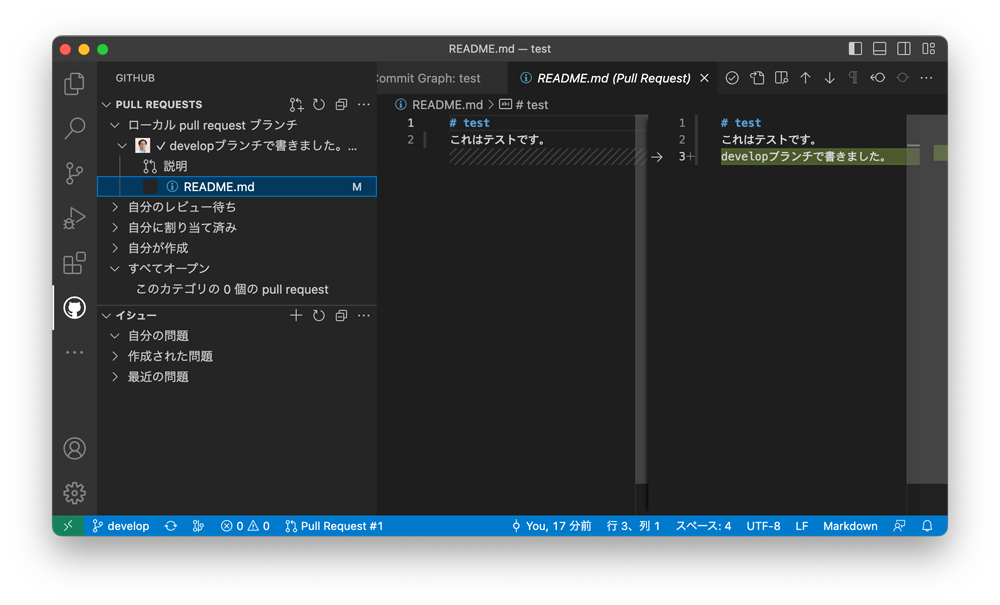Show errors and warnings count
Viewport: 1000px width, 605px height.
click(245, 526)
